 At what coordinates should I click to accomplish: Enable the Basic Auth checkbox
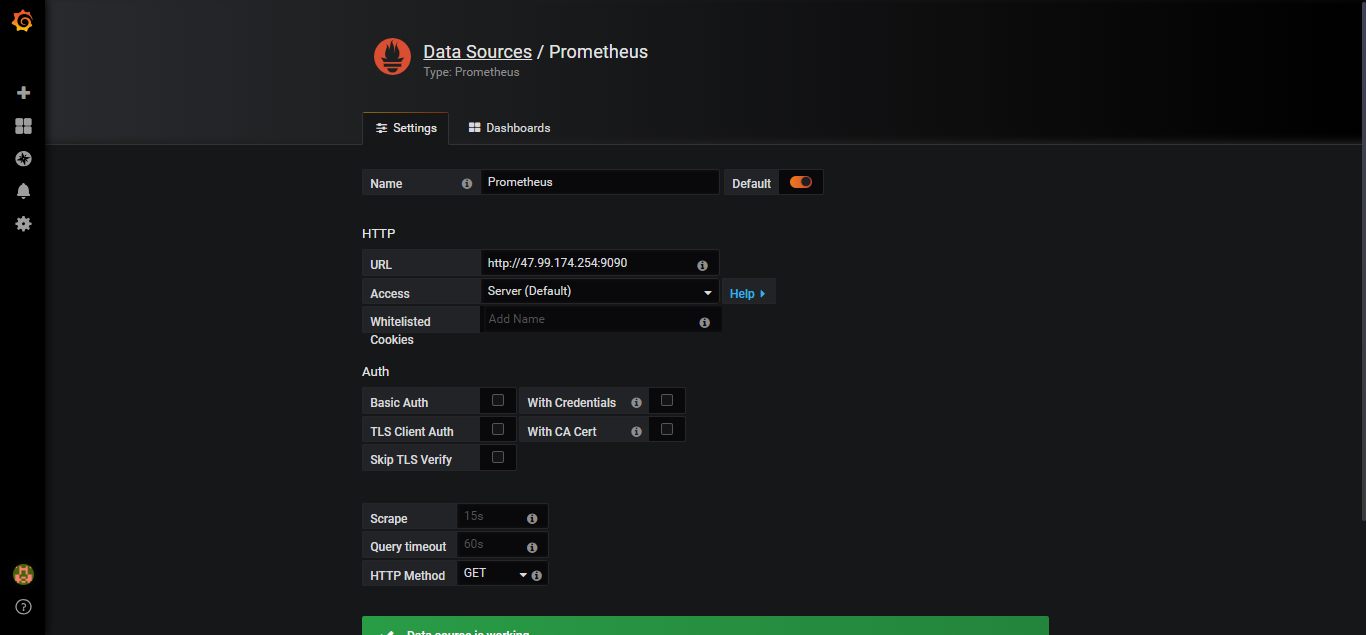coord(498,400)
